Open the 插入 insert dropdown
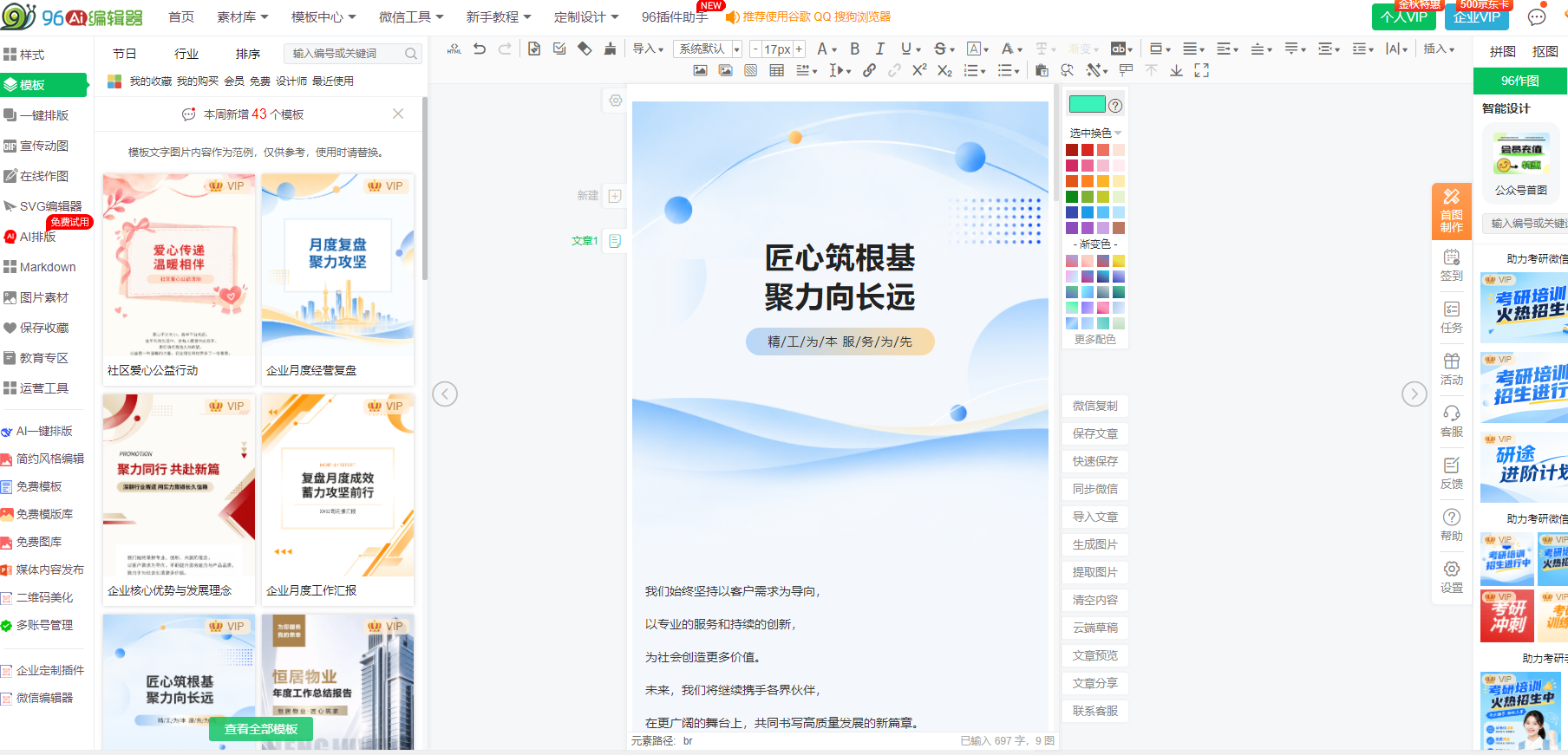Viewport: 1568px width, 755px height. pyautogui.click(x=1439, y=49)
